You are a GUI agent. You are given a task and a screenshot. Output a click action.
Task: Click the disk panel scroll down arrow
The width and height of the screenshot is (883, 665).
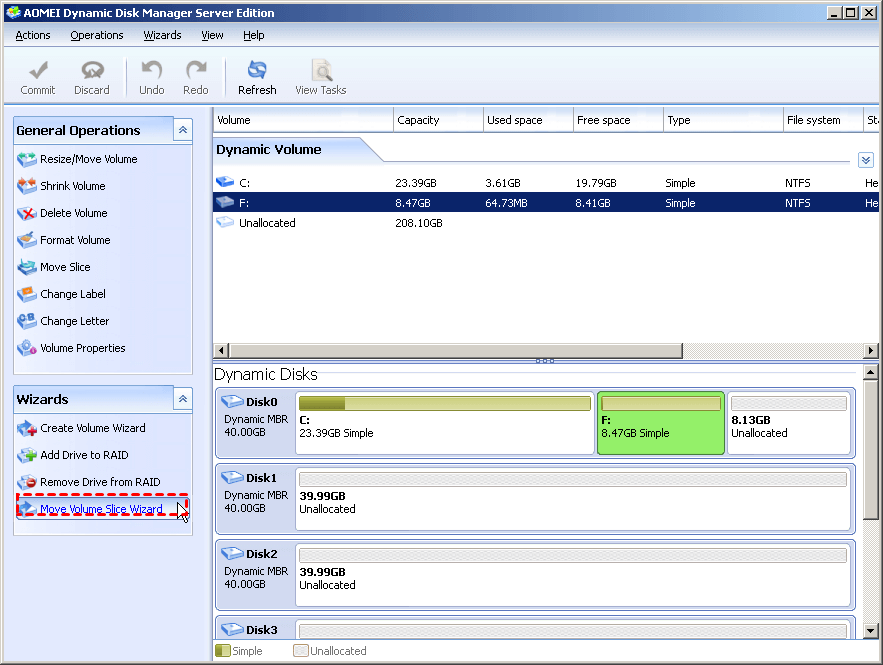[x=871, y=631]
